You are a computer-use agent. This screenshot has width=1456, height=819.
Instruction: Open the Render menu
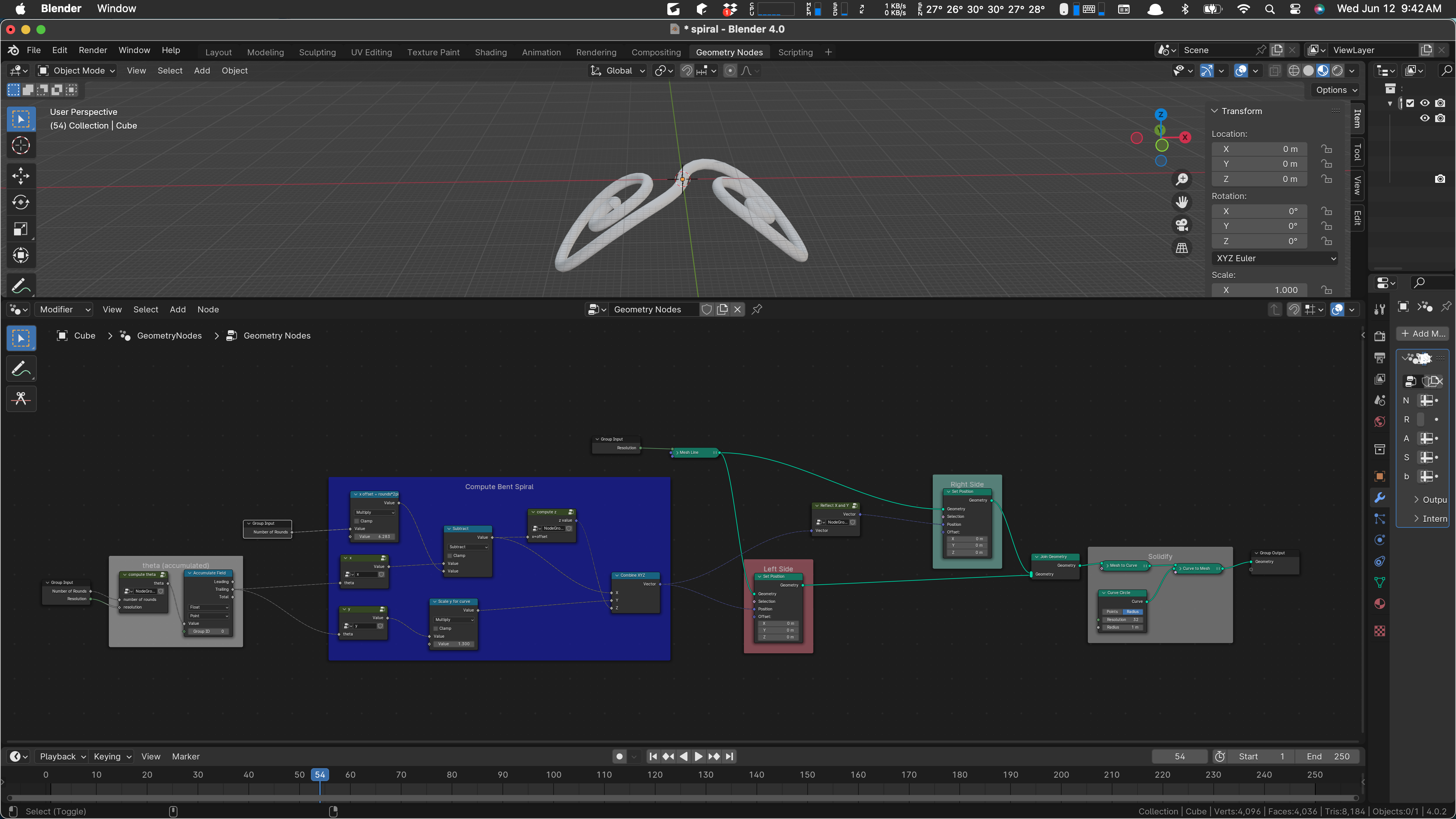click(x=93, y=50)
